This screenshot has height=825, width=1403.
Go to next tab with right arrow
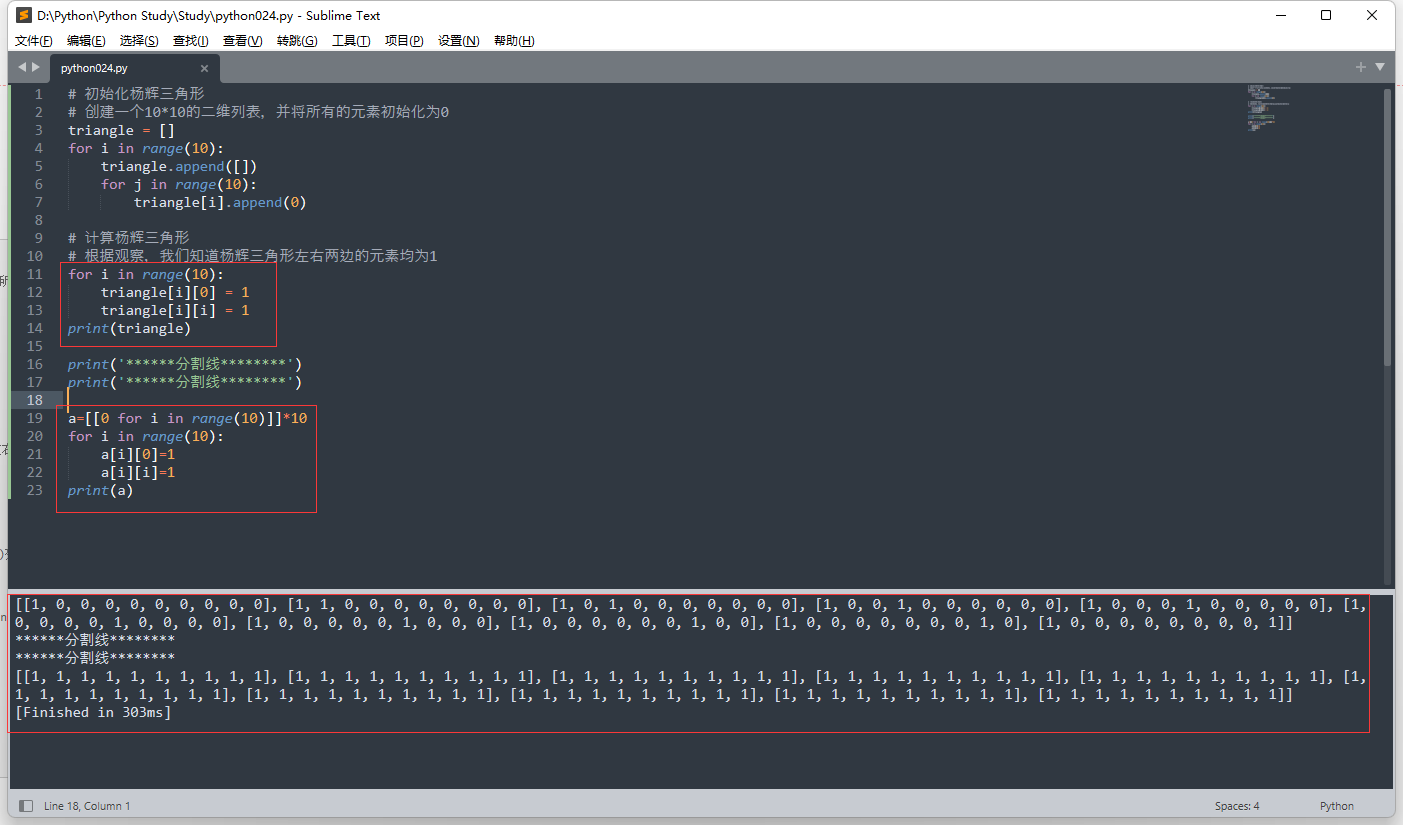click(x=35, y=67)
